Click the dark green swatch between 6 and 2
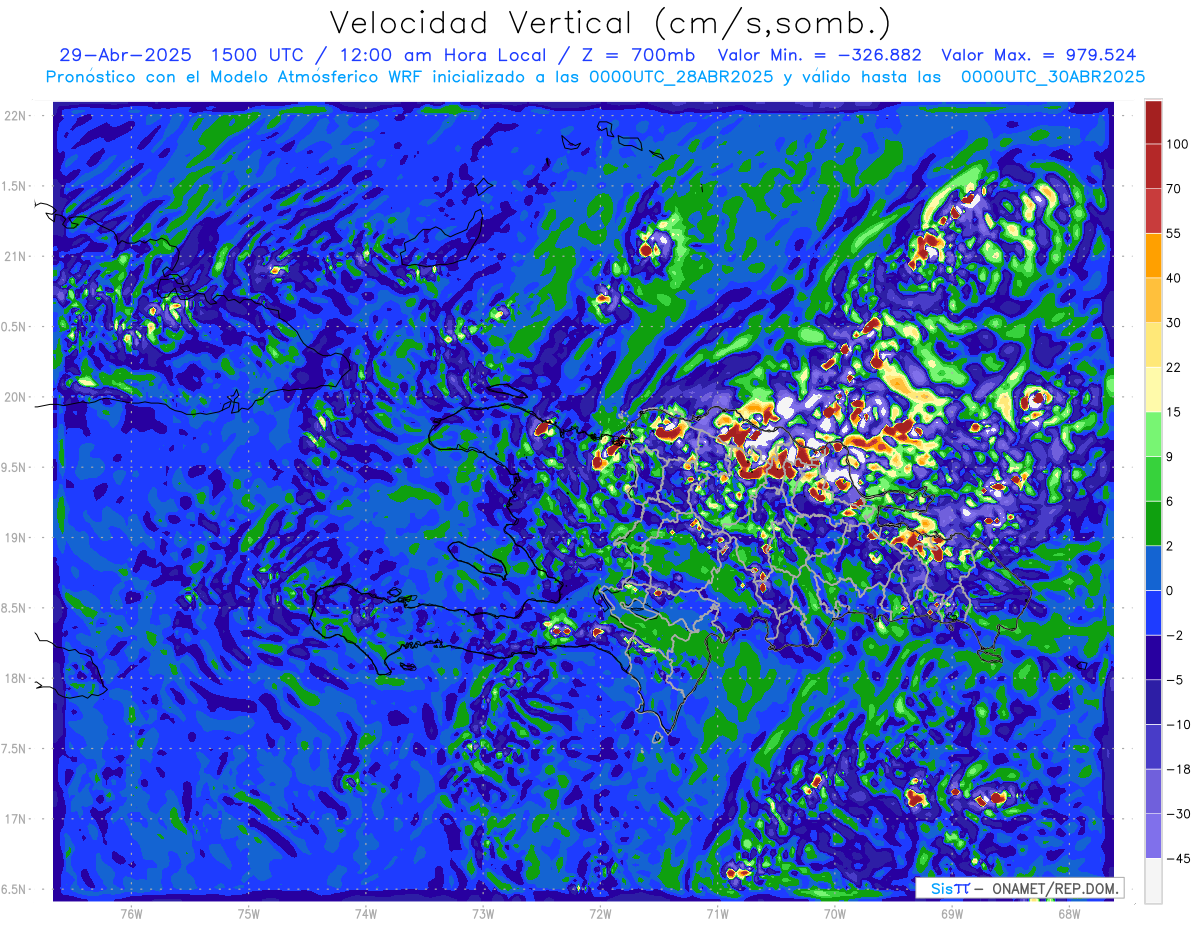Image resolution: width=1200 pixels, height=927 pixels. pos(1153,523)
